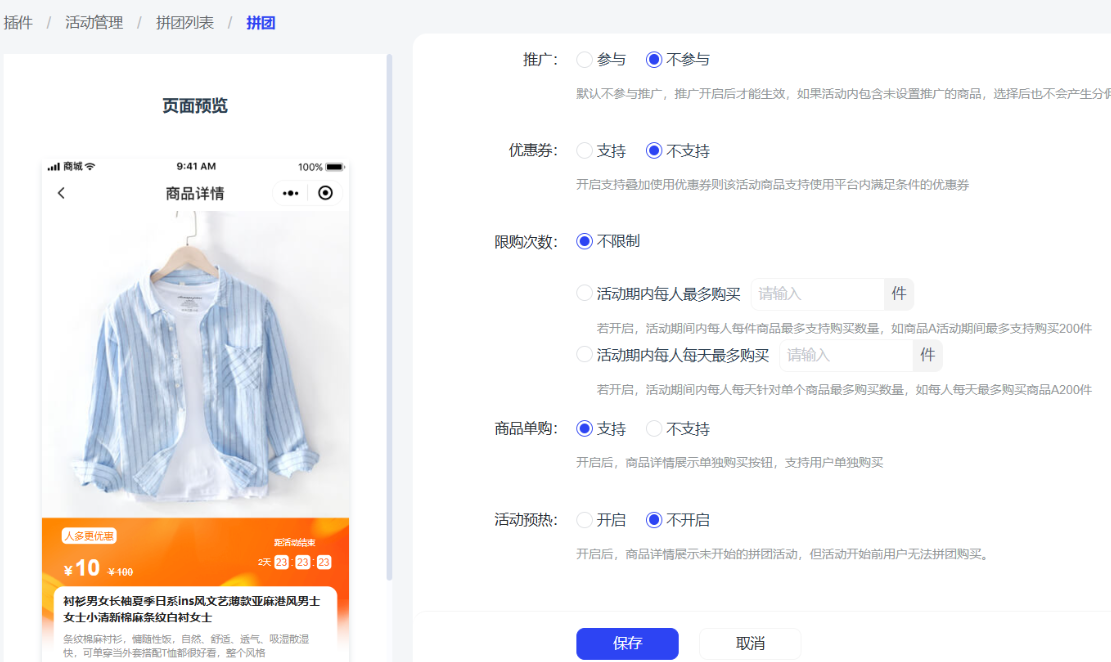
Task: Navigate to 插件 breadcrumb
Action: (x=18, y=22)
